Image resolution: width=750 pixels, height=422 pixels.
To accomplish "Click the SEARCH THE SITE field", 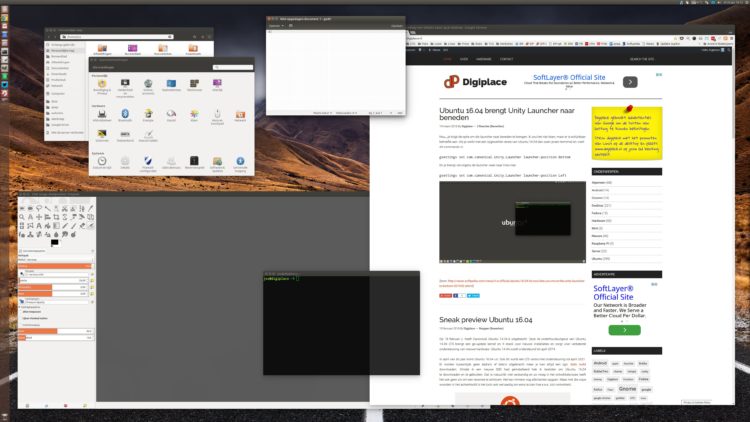I will (642, 59).
